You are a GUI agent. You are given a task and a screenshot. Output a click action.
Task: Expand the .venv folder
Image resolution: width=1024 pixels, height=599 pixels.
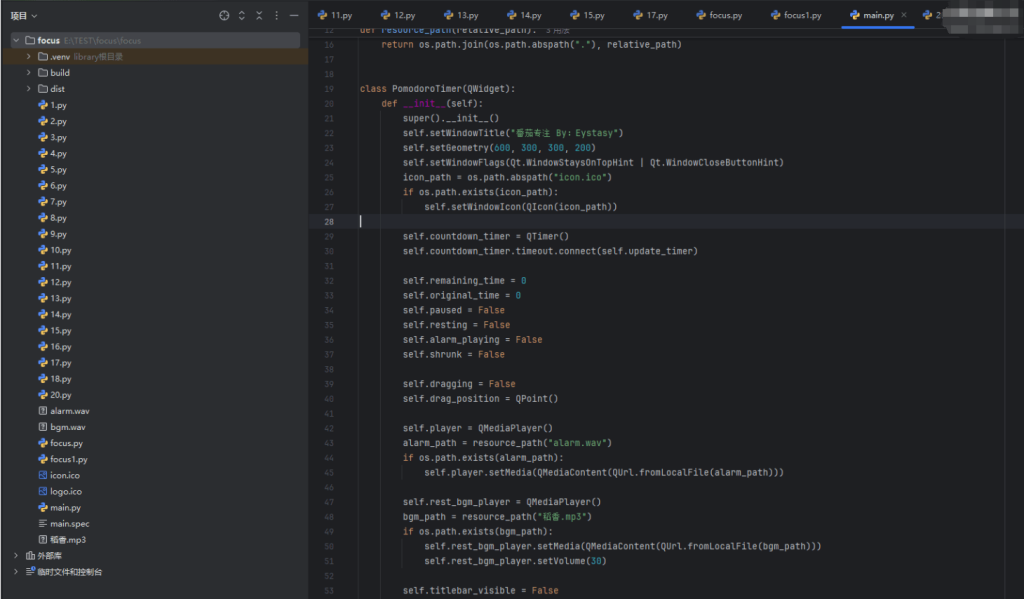[x=29, y=57]
